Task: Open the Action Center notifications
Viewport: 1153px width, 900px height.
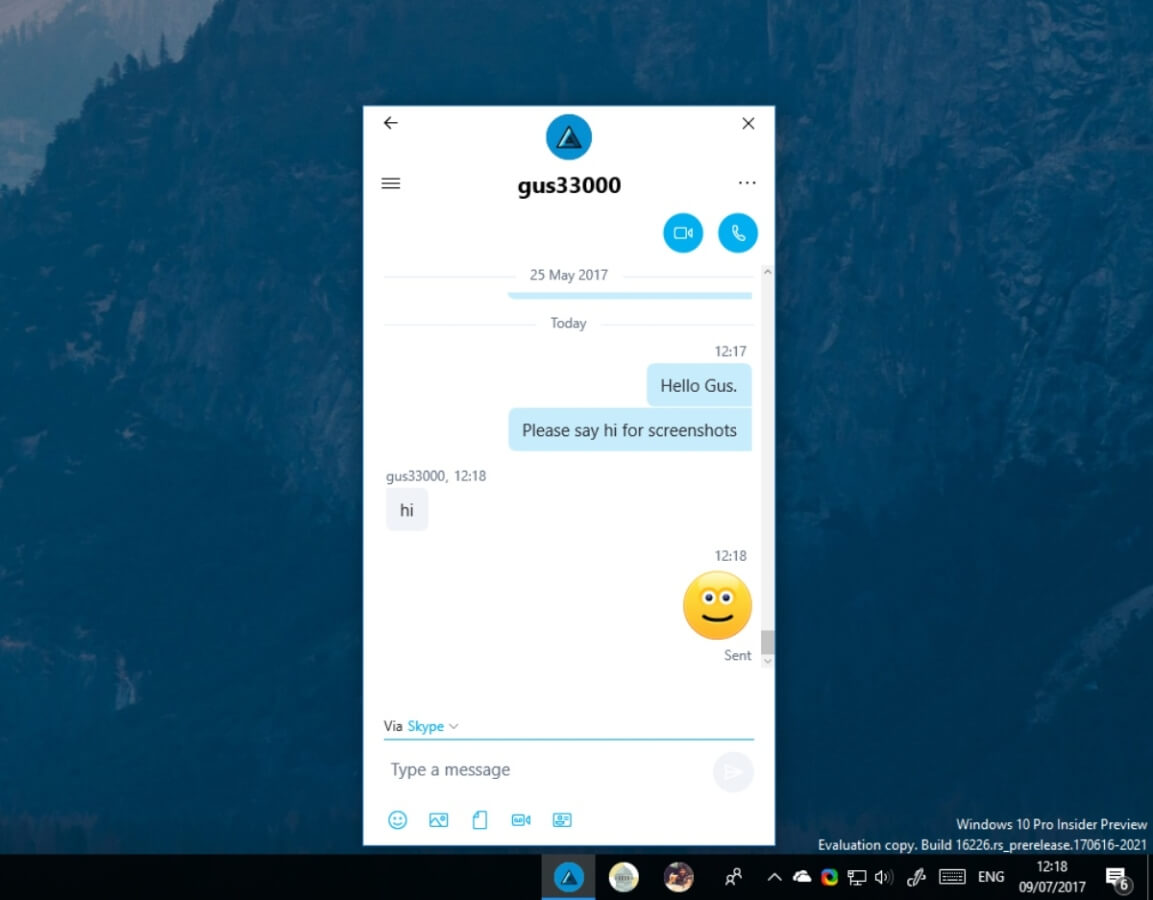Action: tap(1118, 877)
